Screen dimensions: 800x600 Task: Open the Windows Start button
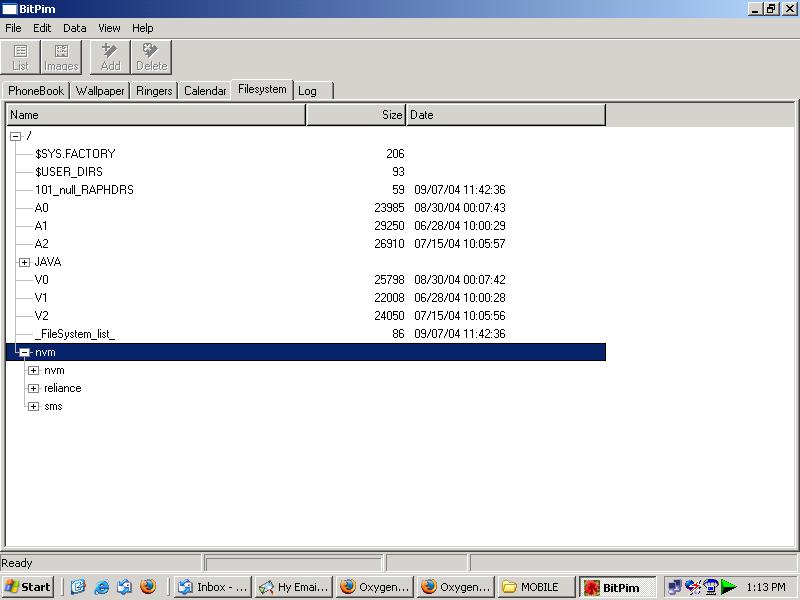[28, 587]
